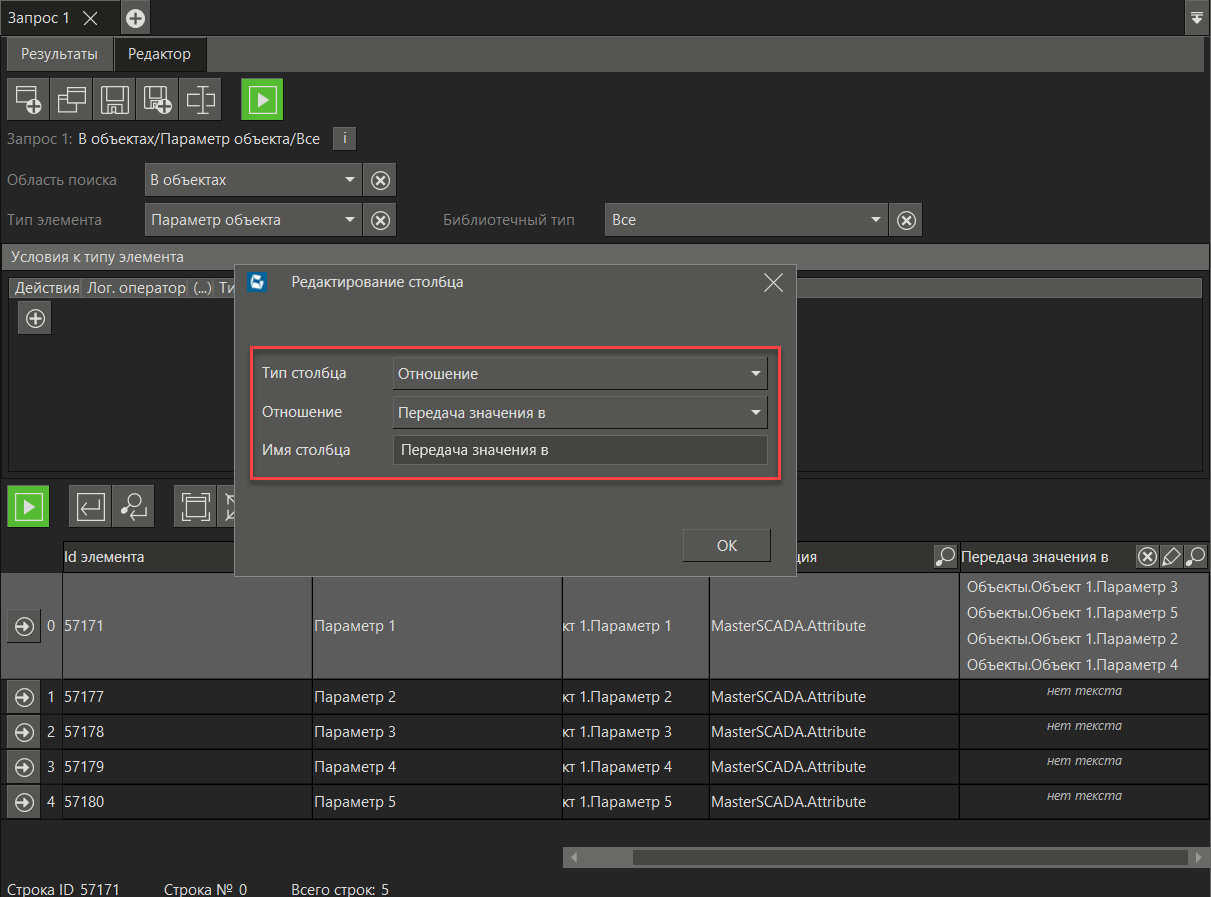Go to element 57177 with its row arrow button
1211x897 pixels.
click(x=23, y=697)
